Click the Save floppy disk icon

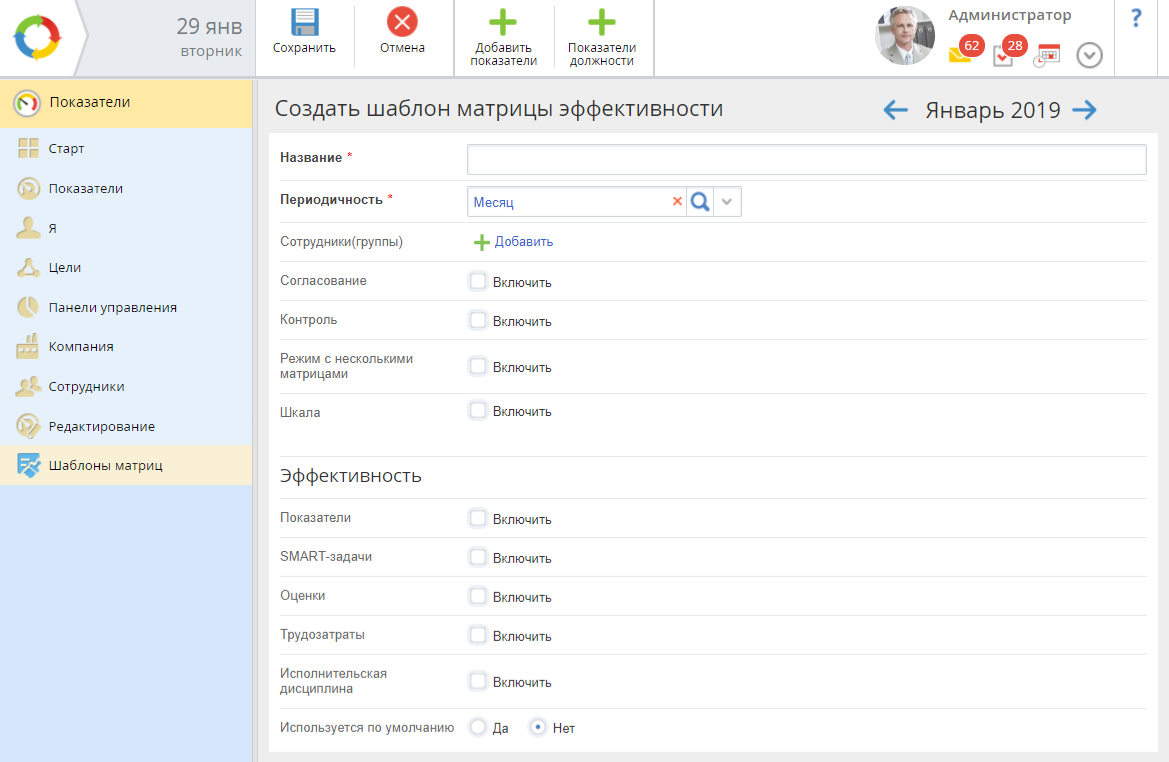point(304,23)
